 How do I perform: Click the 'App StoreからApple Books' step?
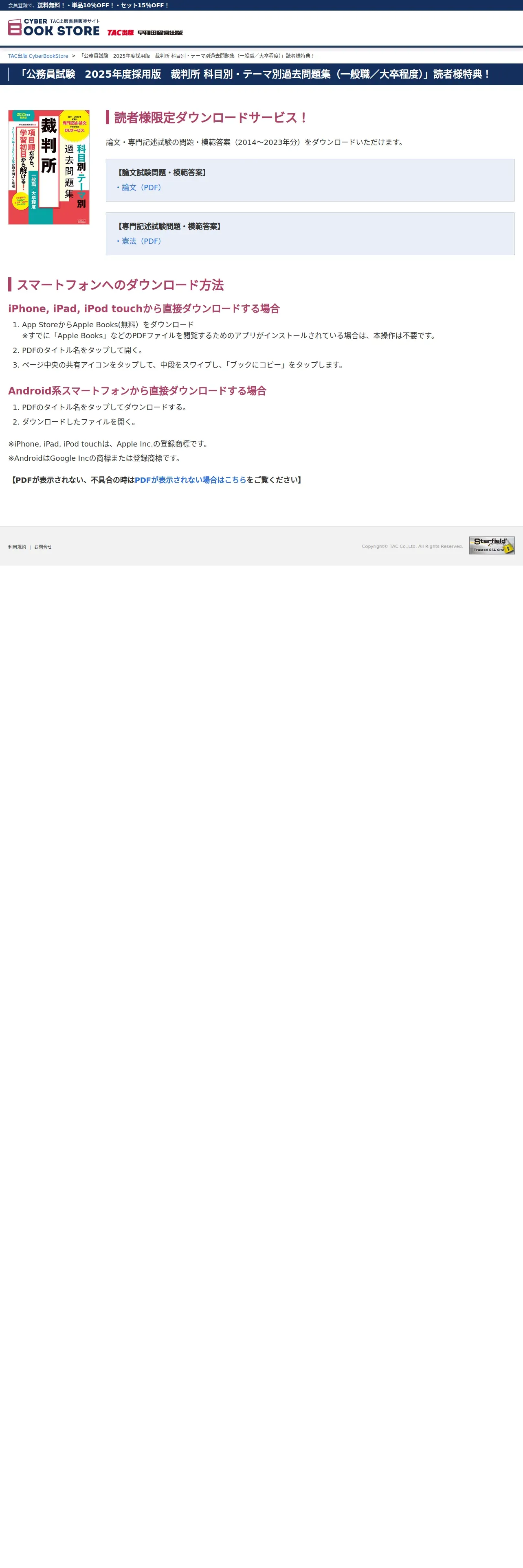[108, 324]
